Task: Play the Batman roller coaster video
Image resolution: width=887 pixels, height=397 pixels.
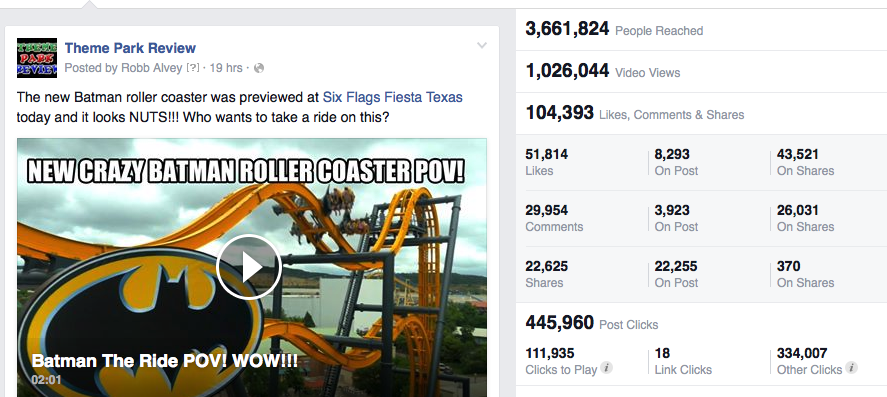Action: click(x=248, y=267)
